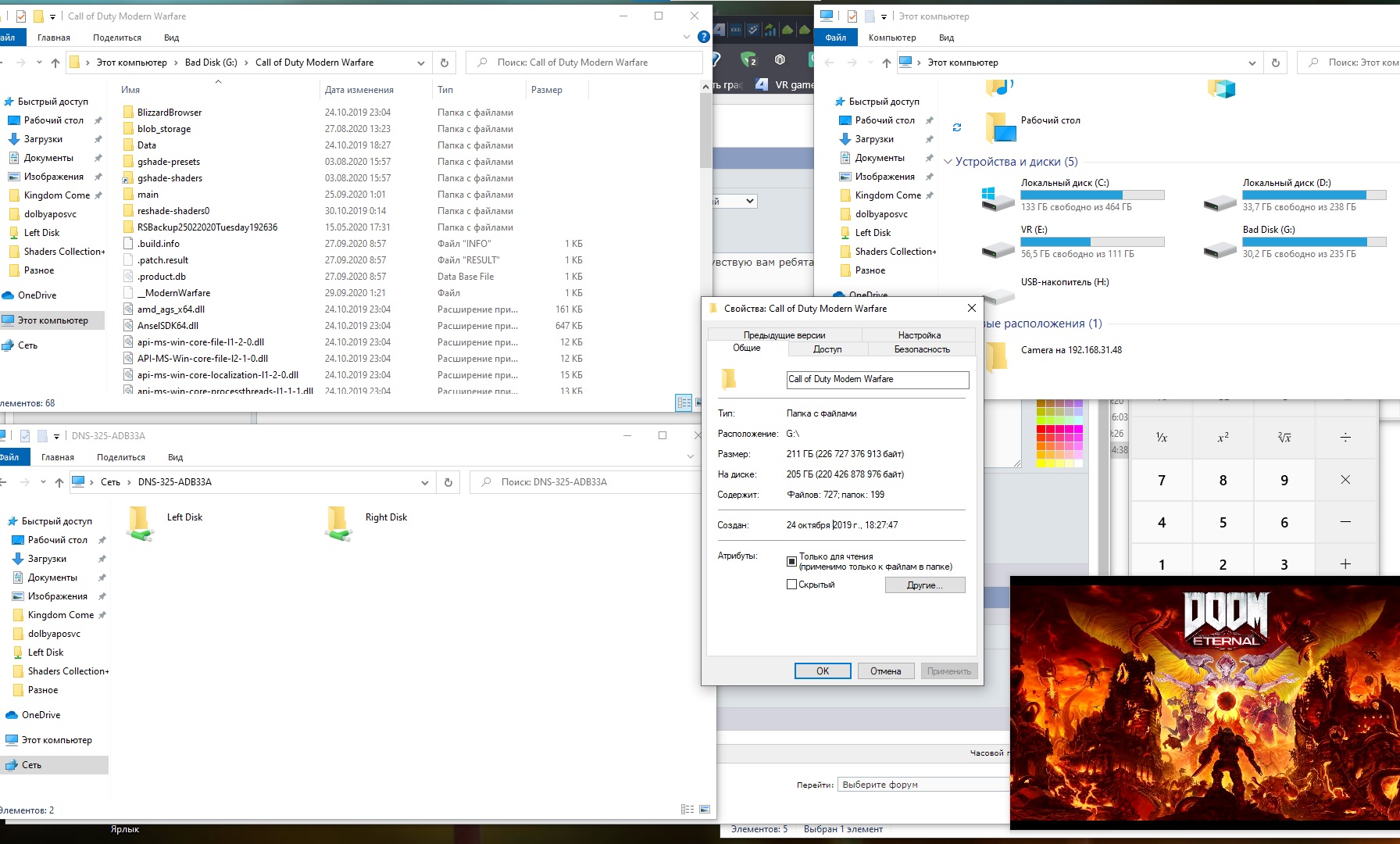
Task: Go up one folder in Call of Duty window
Action: [55, 63]
